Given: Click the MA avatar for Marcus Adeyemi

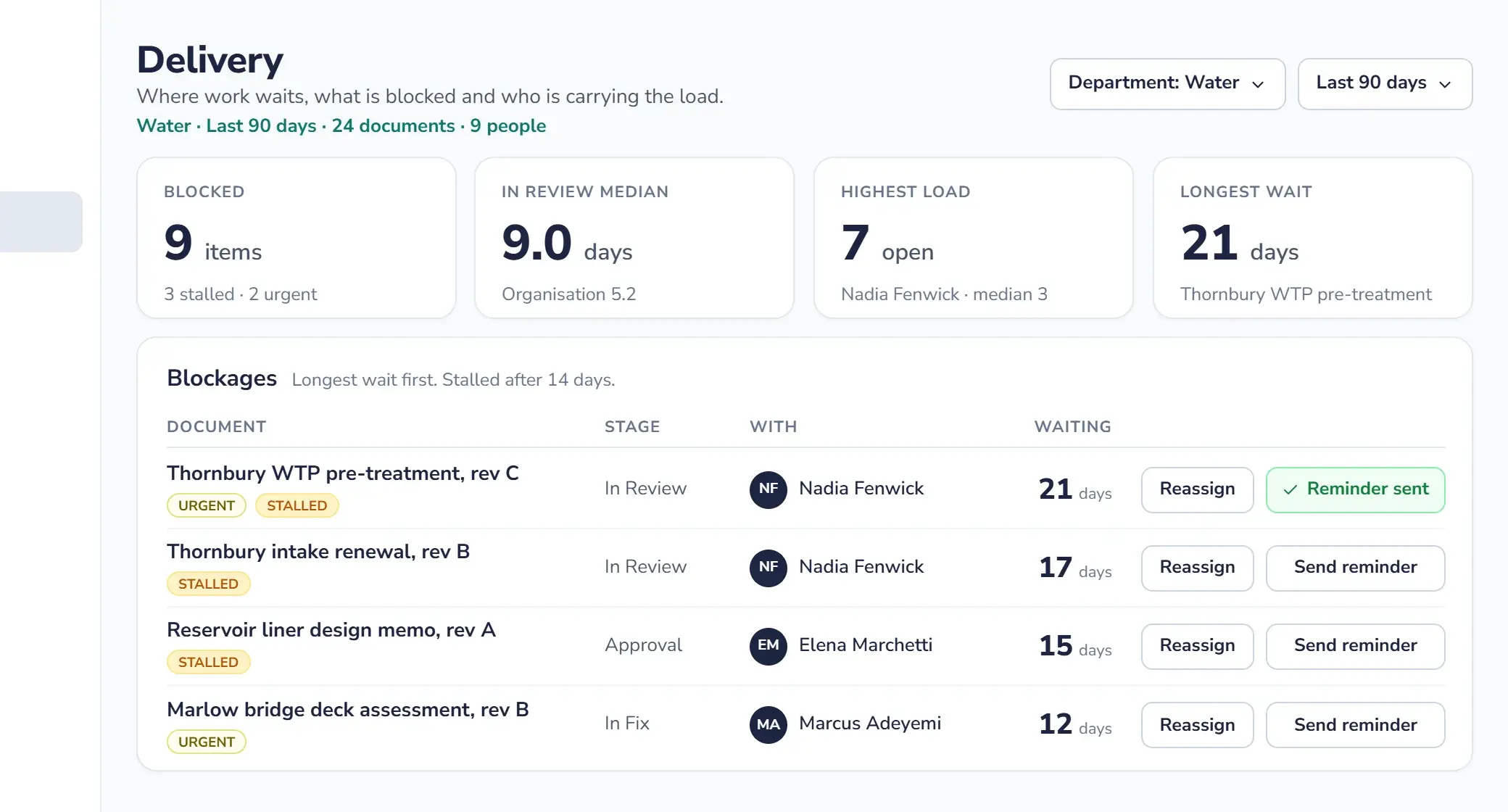Looking at the screenshot, I should tap(768, 724).
